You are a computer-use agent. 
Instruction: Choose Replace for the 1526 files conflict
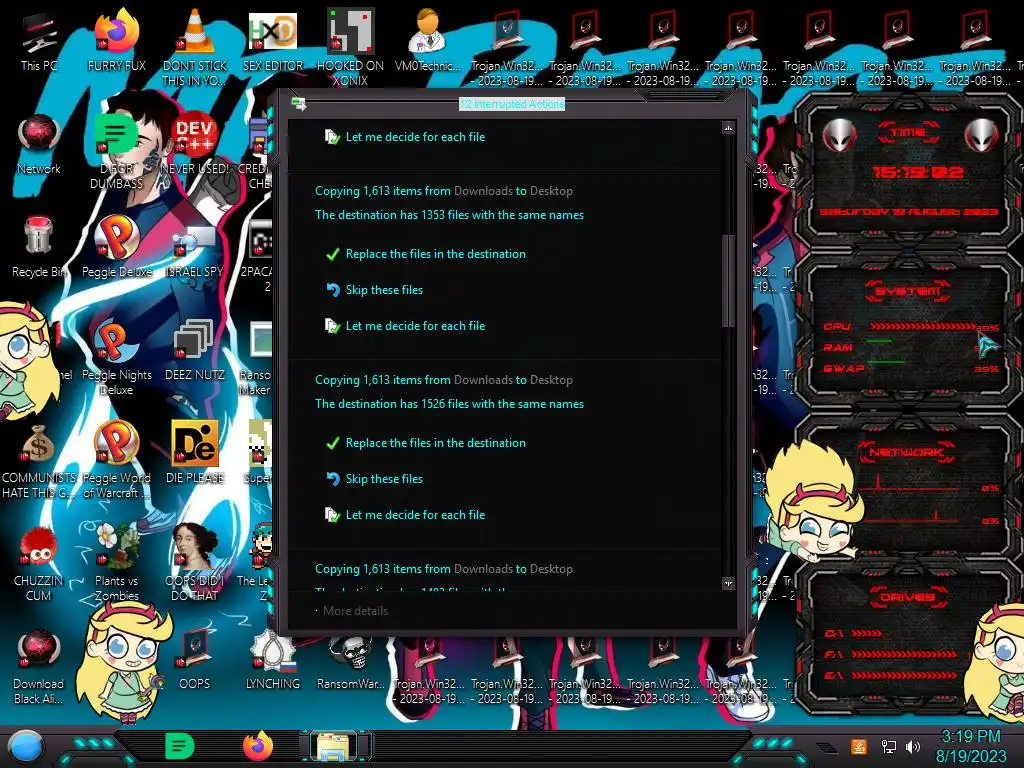(x=426, y=443)
